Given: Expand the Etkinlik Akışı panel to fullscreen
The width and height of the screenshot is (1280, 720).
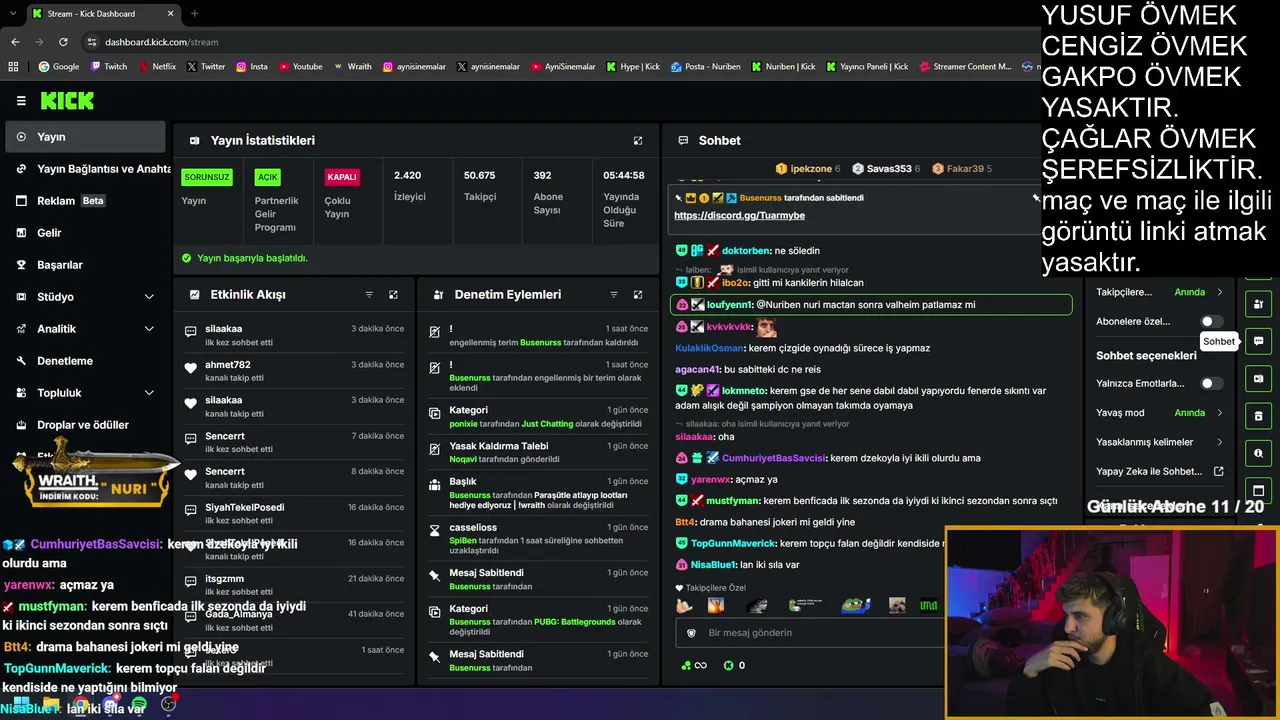Looking at the screenshot, I should [x=393, y=295].
